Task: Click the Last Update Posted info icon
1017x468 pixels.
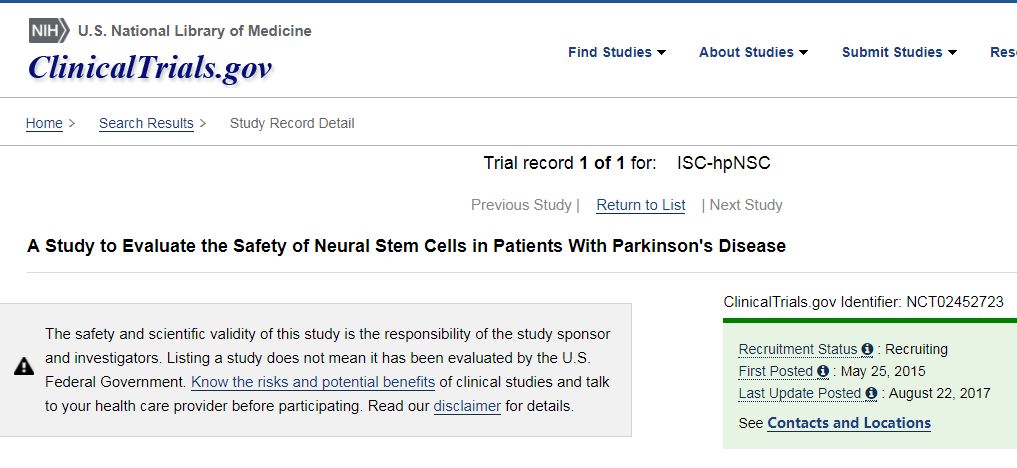Action: point(871,393)
